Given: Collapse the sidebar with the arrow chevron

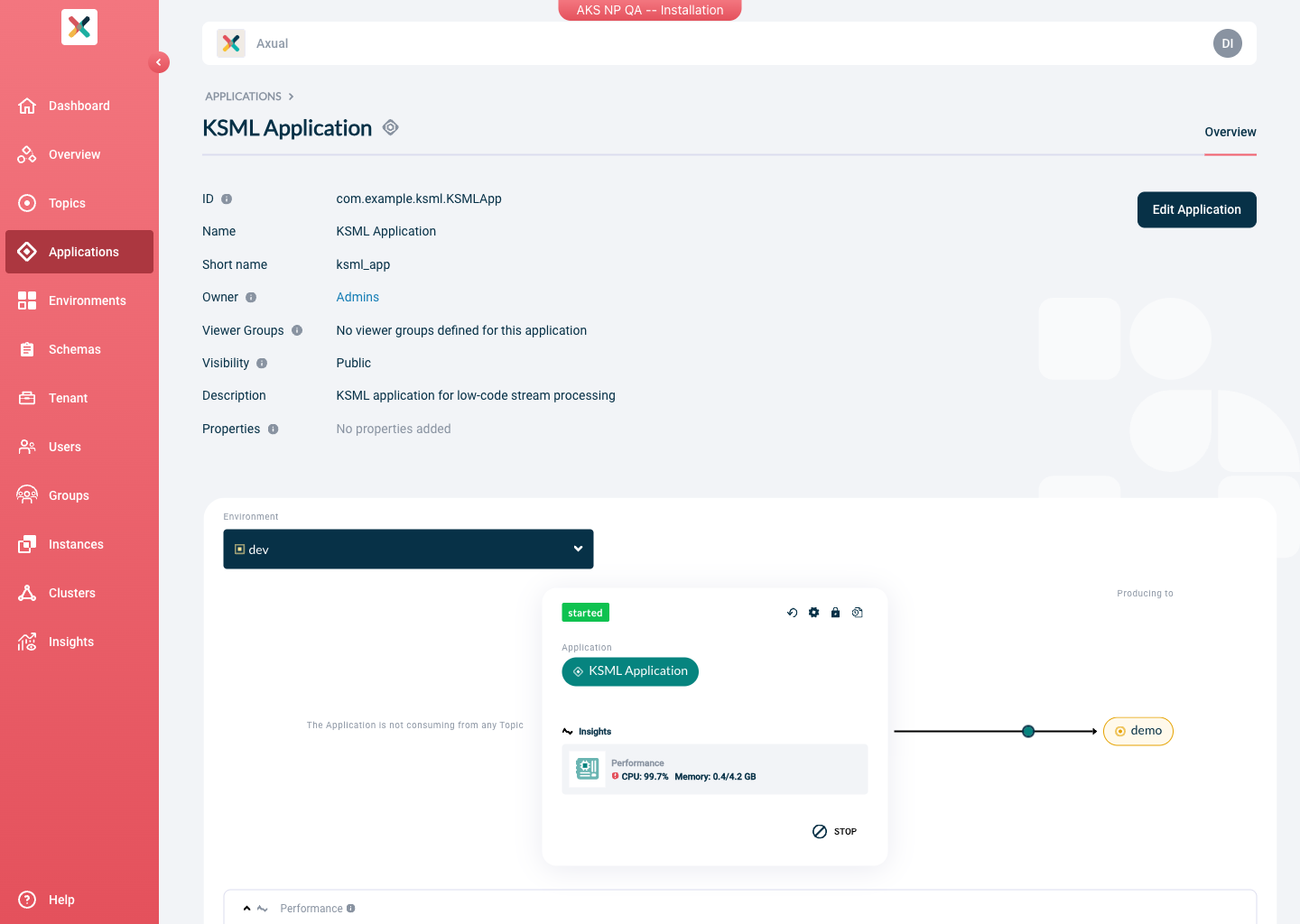Looking at the screenshot, I should coord(159,62).
